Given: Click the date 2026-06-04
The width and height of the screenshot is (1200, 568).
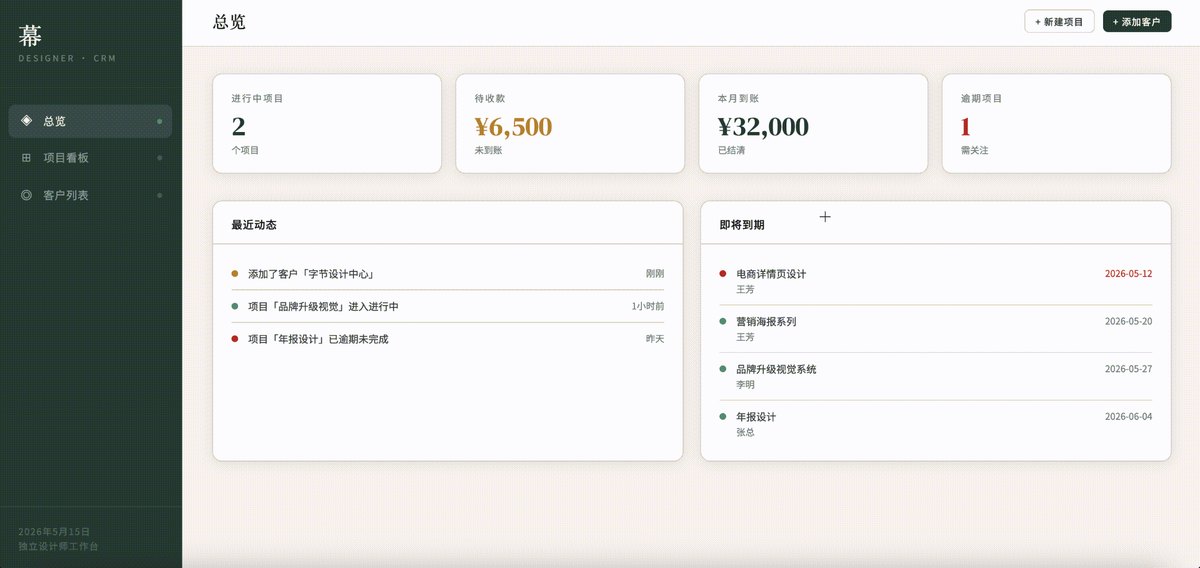Looking at the screenshot, I should click(x=1128, y=416).
